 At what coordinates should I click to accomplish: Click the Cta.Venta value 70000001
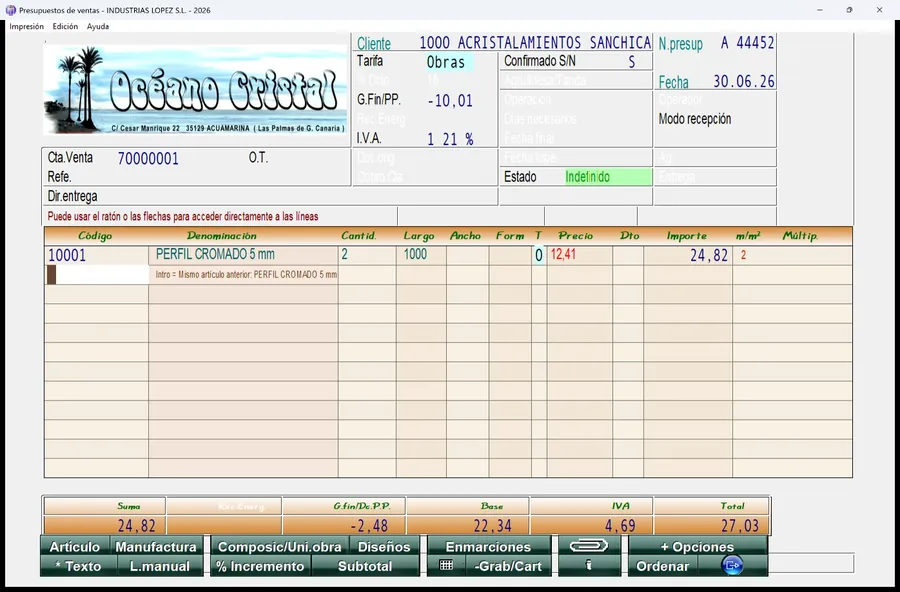pos(148,158)
